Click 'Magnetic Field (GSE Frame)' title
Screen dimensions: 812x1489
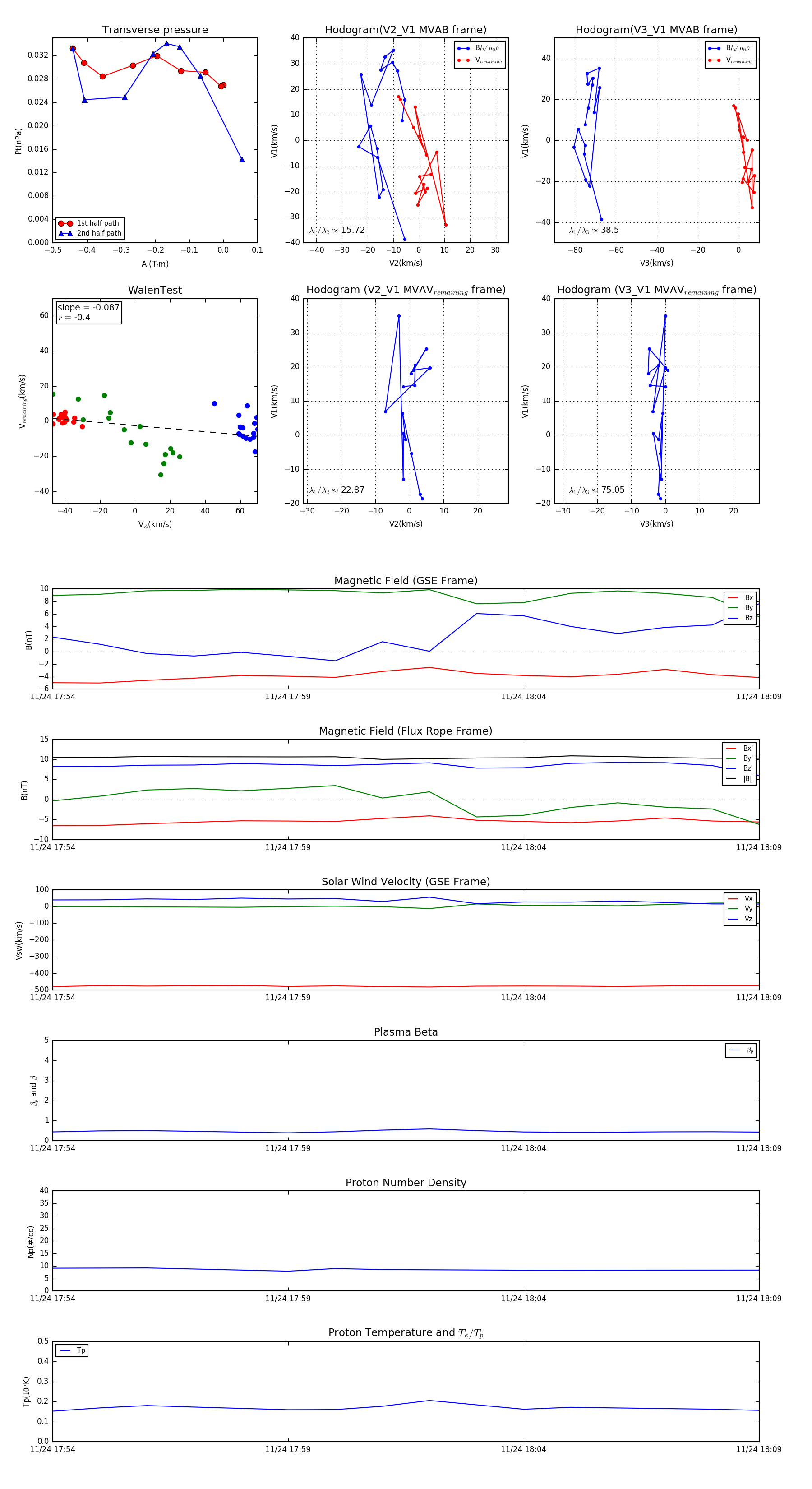click(x=406, y=581)
